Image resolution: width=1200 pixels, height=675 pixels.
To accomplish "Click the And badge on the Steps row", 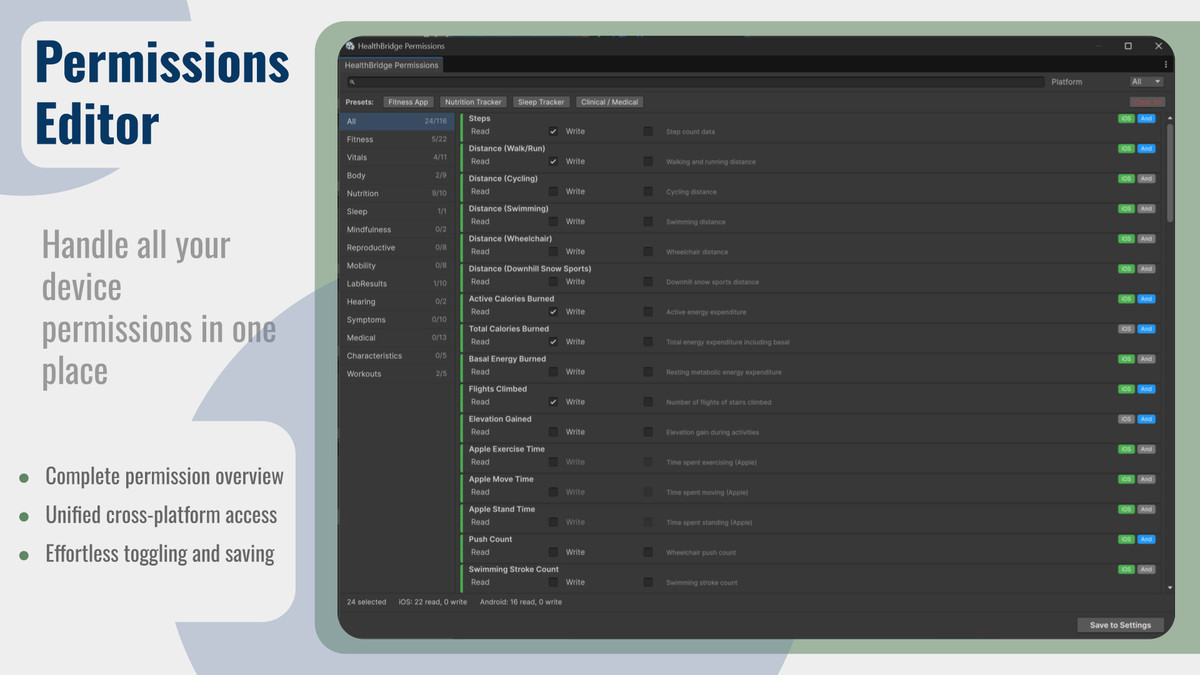I will point(1146,119).
